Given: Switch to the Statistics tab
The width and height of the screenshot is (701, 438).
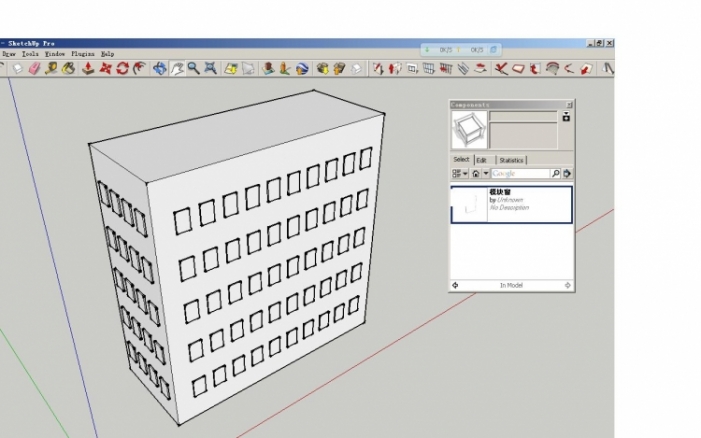Looking at the screenshot, I should click(x=511, y=160).
